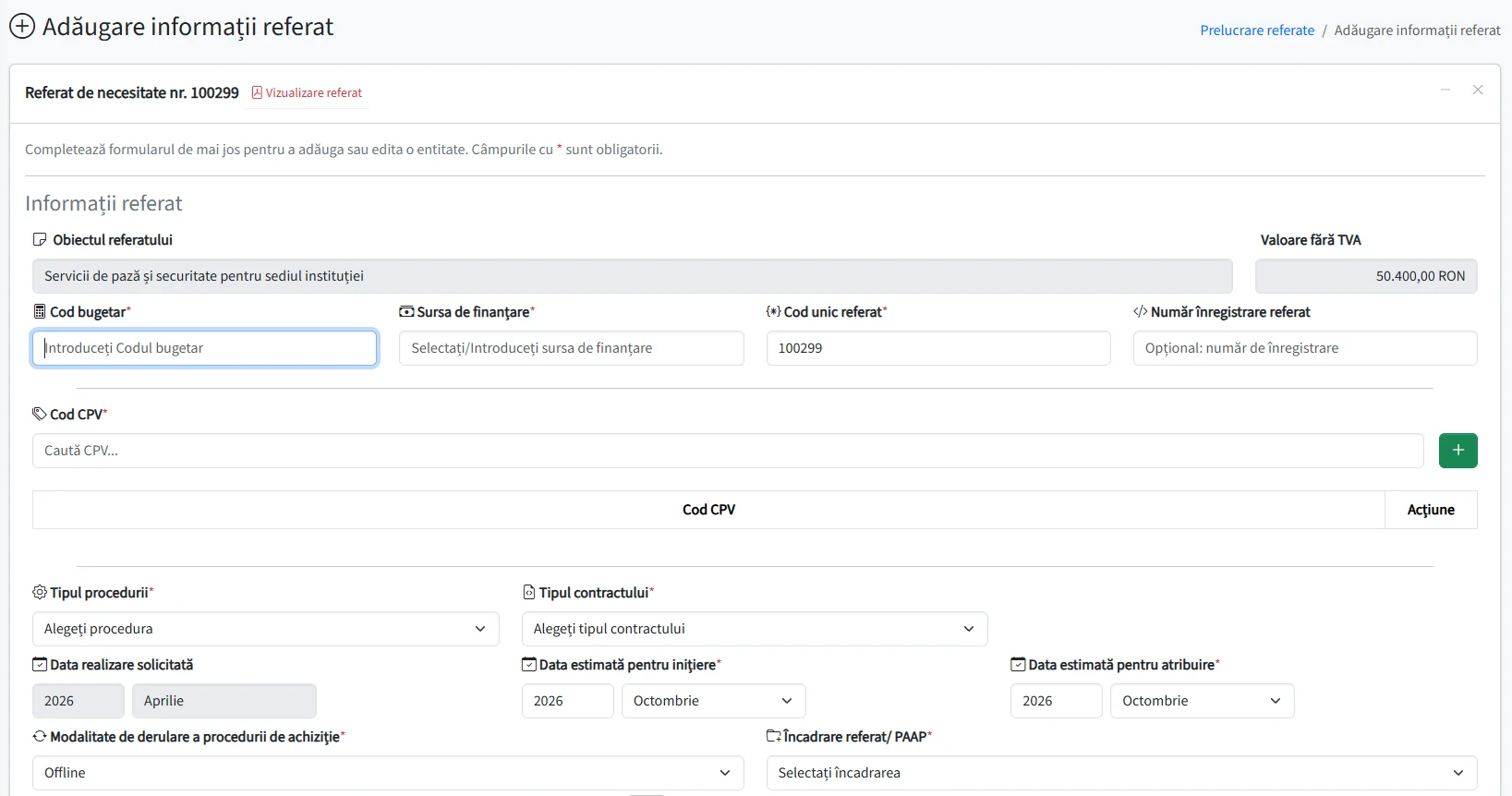Screen dimensions: 1512x796
Task: Click the Cod unic referat field
Action: 938,348
